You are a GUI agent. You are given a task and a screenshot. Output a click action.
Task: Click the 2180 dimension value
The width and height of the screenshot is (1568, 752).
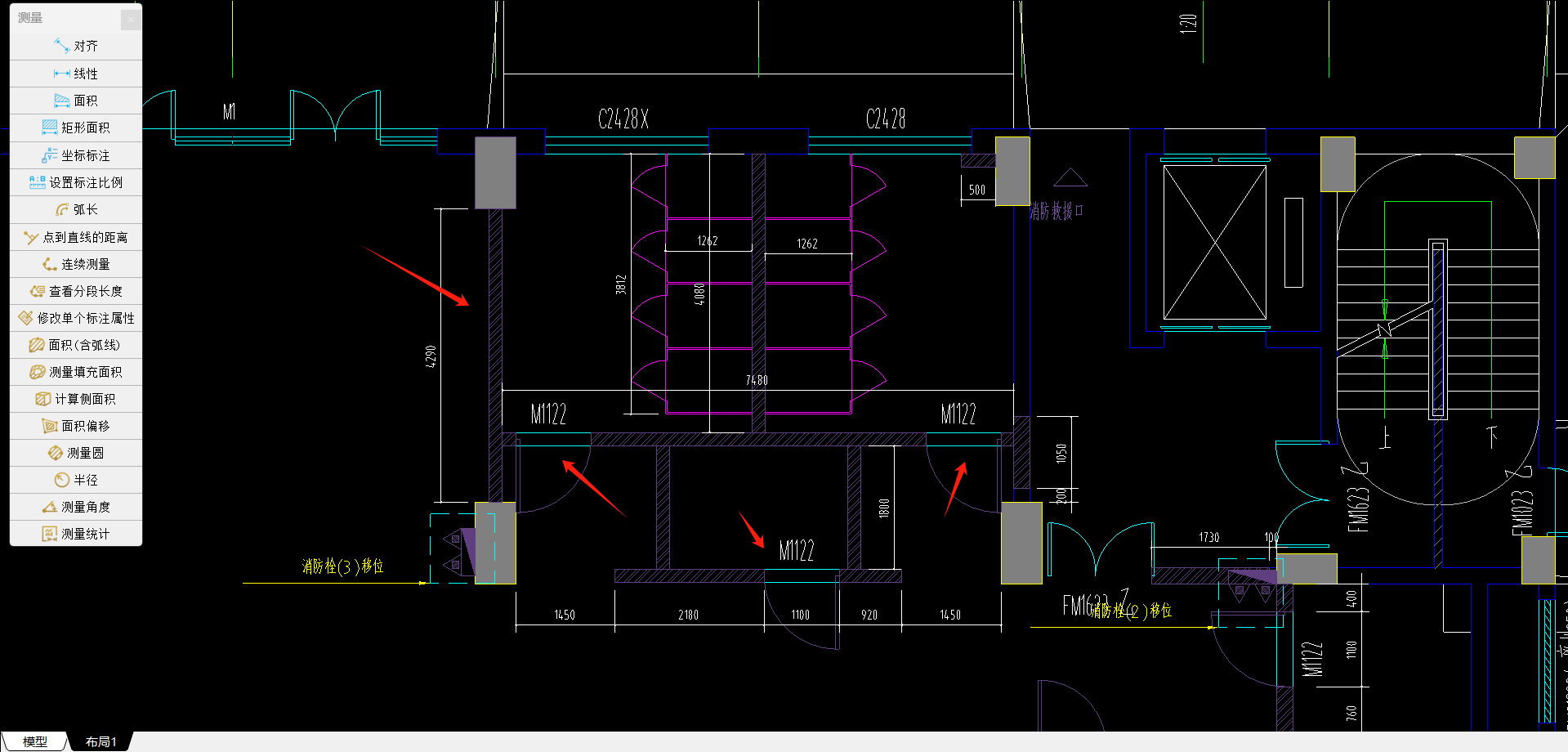click(x=688, y=615)
